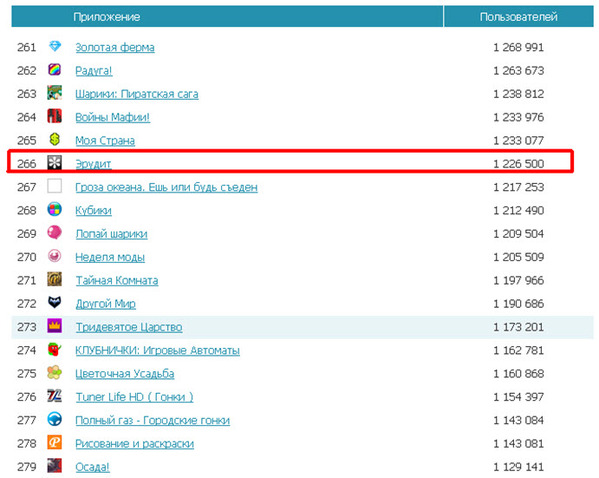
Task: Click the Пользователей column header
Action: point(518,16)
